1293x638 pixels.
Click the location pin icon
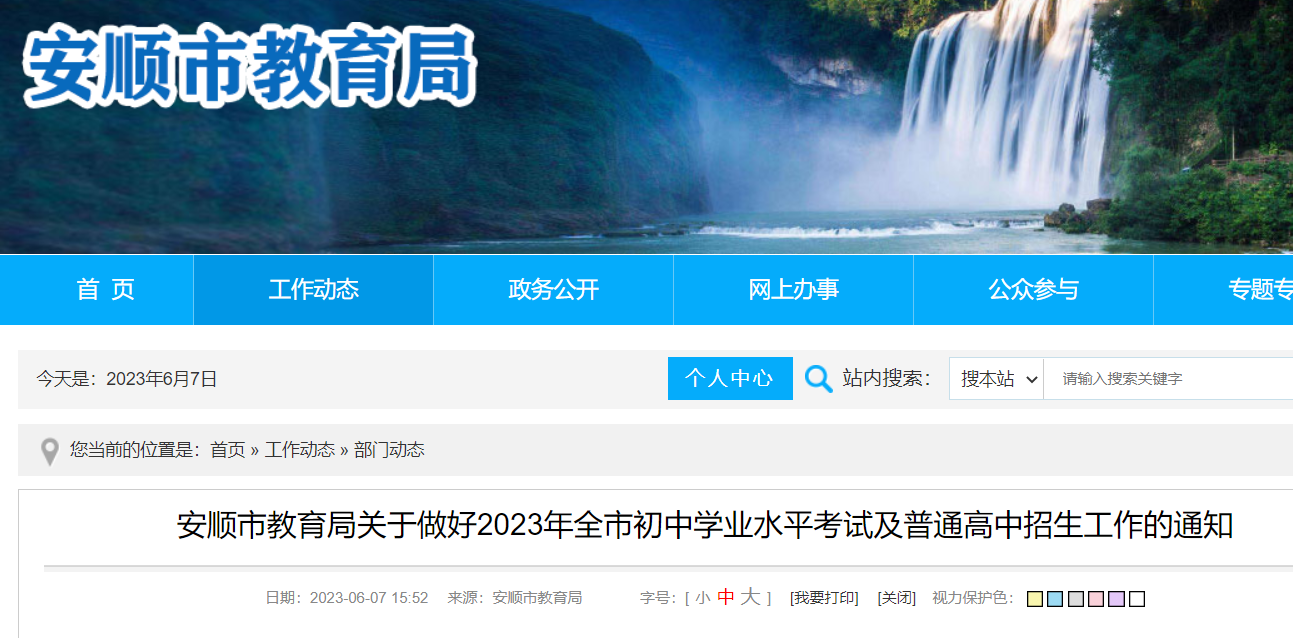[x=49, y=451]
